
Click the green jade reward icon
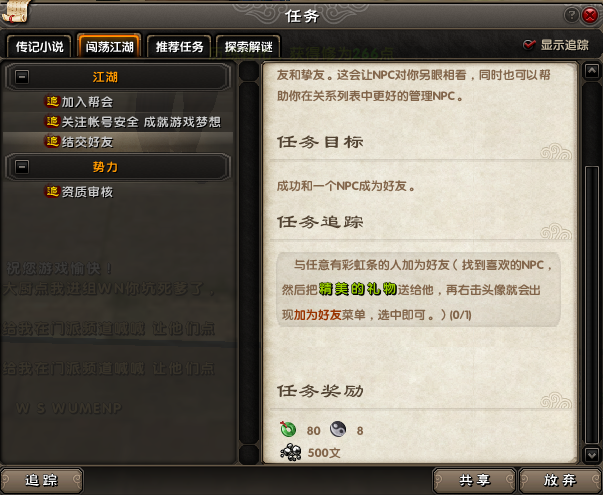(x=288, y=429)
